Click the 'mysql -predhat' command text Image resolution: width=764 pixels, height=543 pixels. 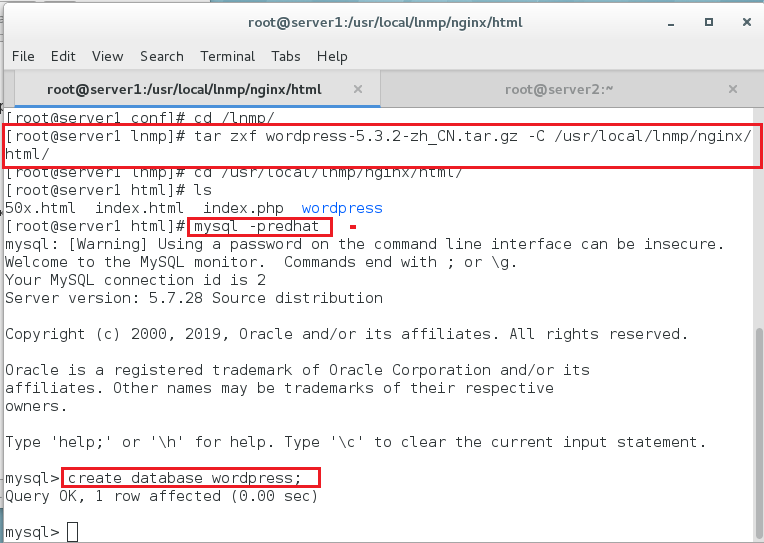click(x=256, y=227)
